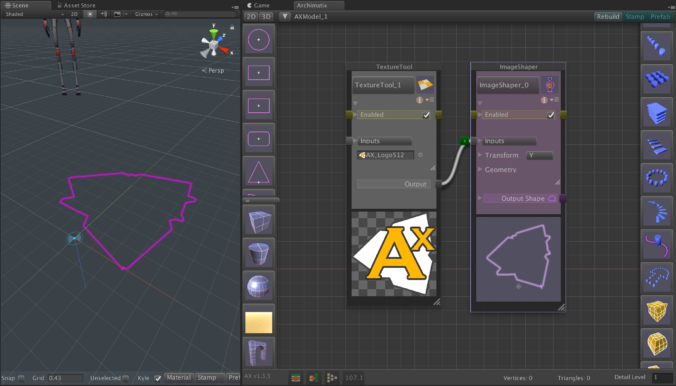The width and height of the screenshot is (676, 386).
Task: Open the Shaded draw mode dropdown
Action: 34,14
